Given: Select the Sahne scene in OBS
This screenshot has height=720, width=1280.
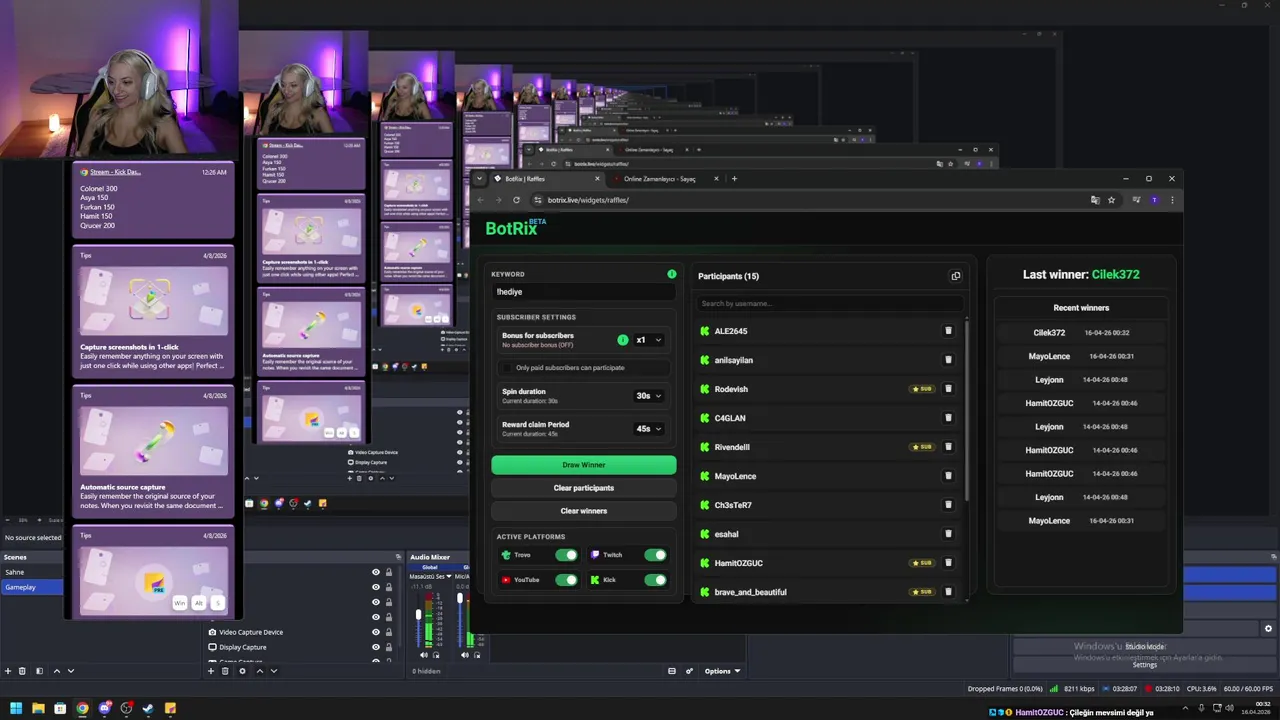Looking at the screenshot, I should [32, 572].
